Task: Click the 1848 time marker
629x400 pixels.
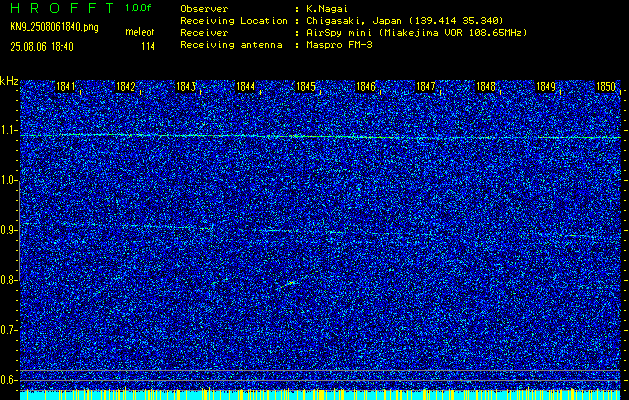Action: (x=485, y=87)
